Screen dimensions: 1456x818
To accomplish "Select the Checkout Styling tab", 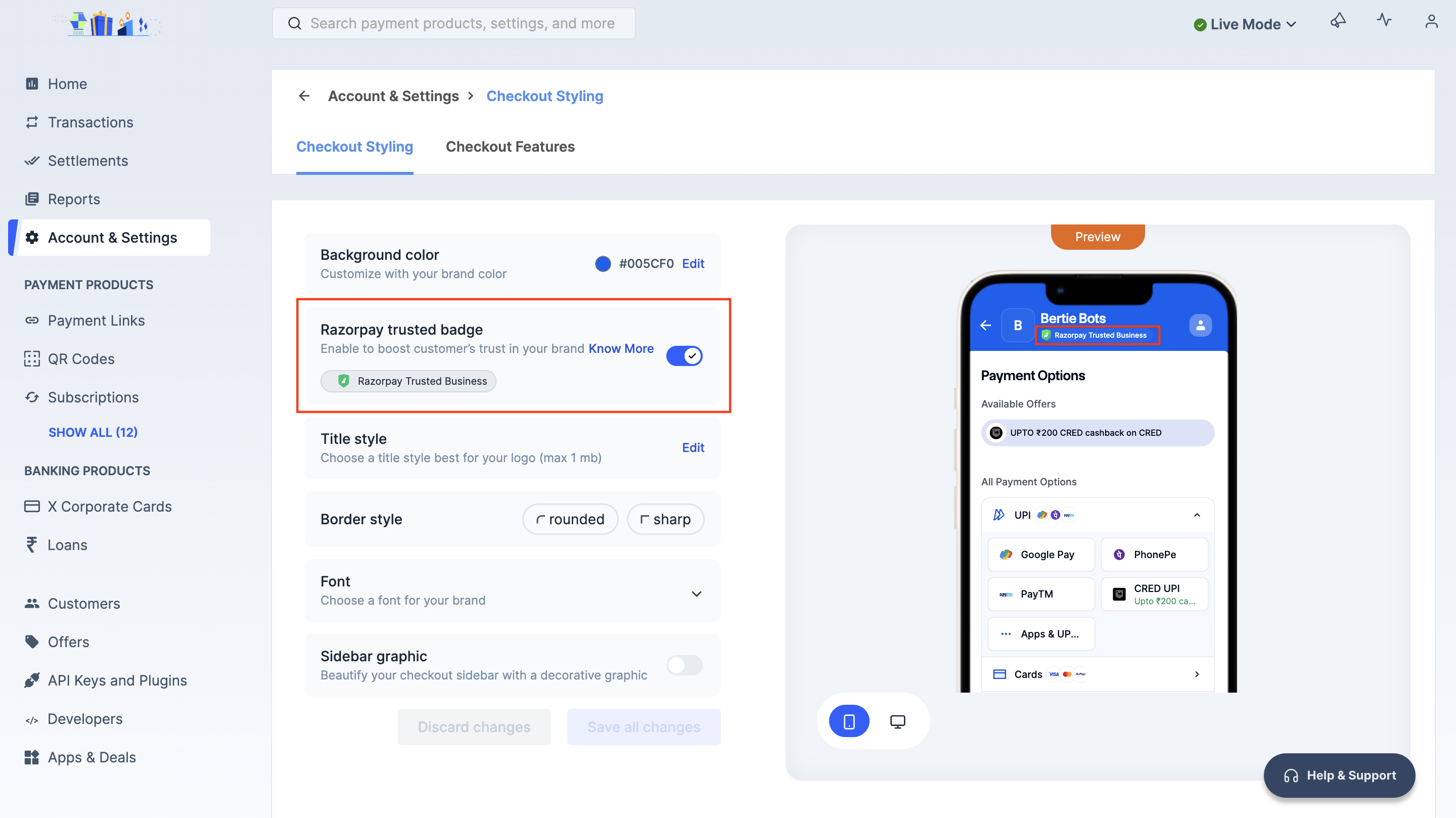I will 354,147.
